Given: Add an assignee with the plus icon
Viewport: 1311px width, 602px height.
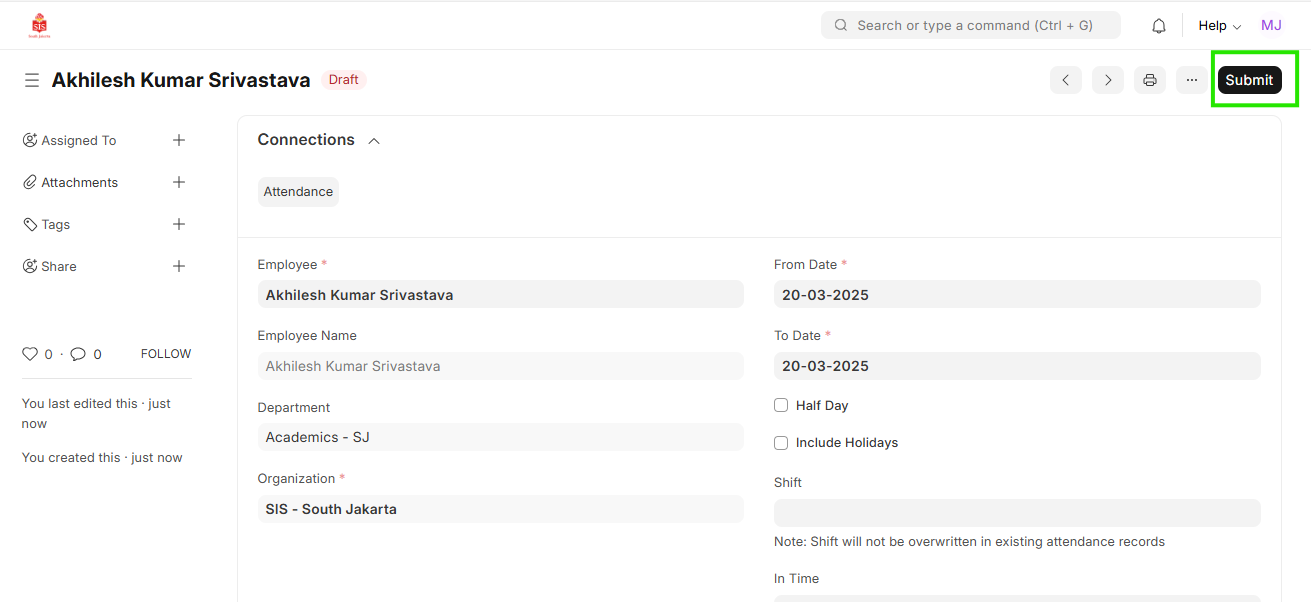Looking at the screenshot, I should click(179, 140).
